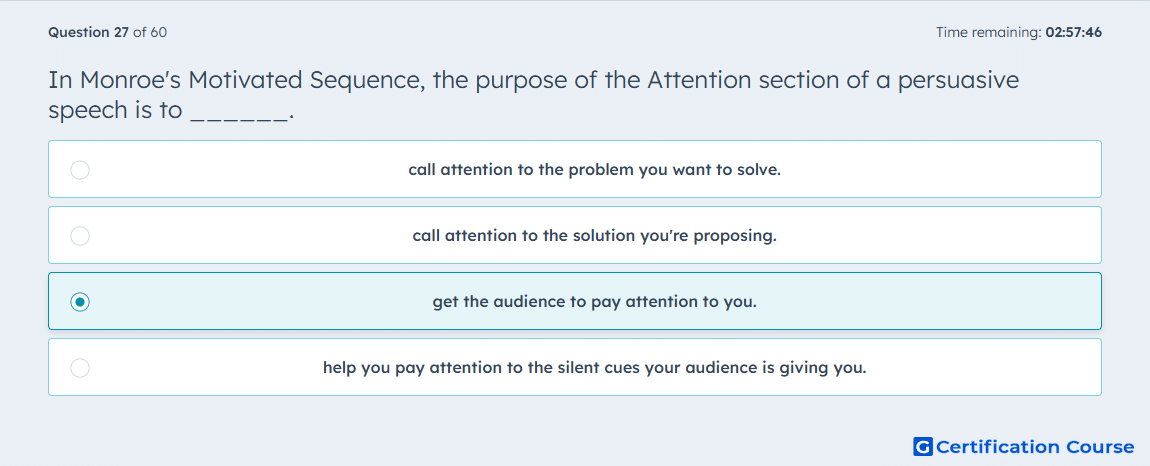Click the G logo icon beside Certification Course

pyautogui.click(x=923, y=446)
